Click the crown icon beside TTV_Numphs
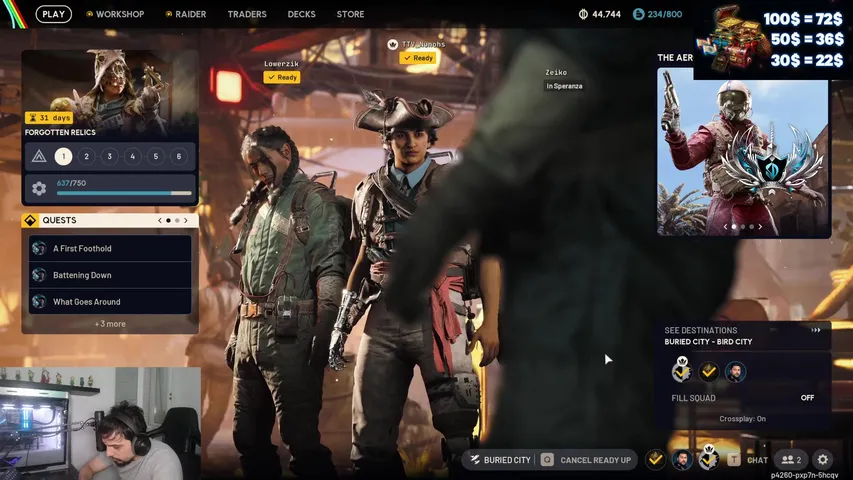This screenshot has width=853, height=480. (x=393, y=45)
